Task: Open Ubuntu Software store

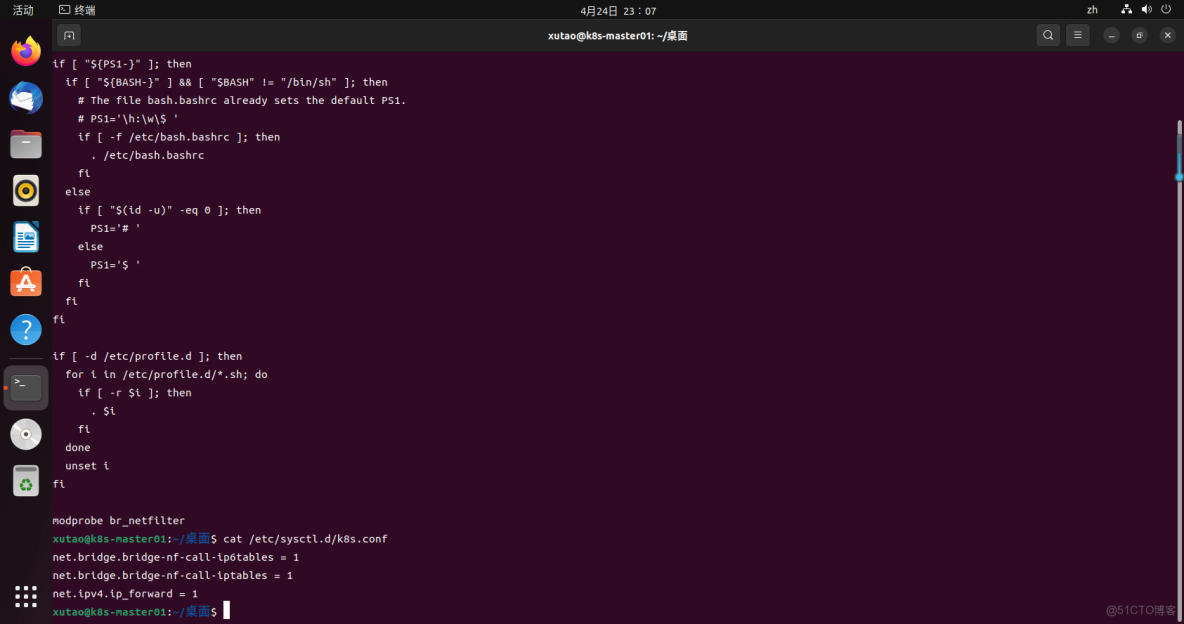Action: pyautogui.click(x=26, y=283)
